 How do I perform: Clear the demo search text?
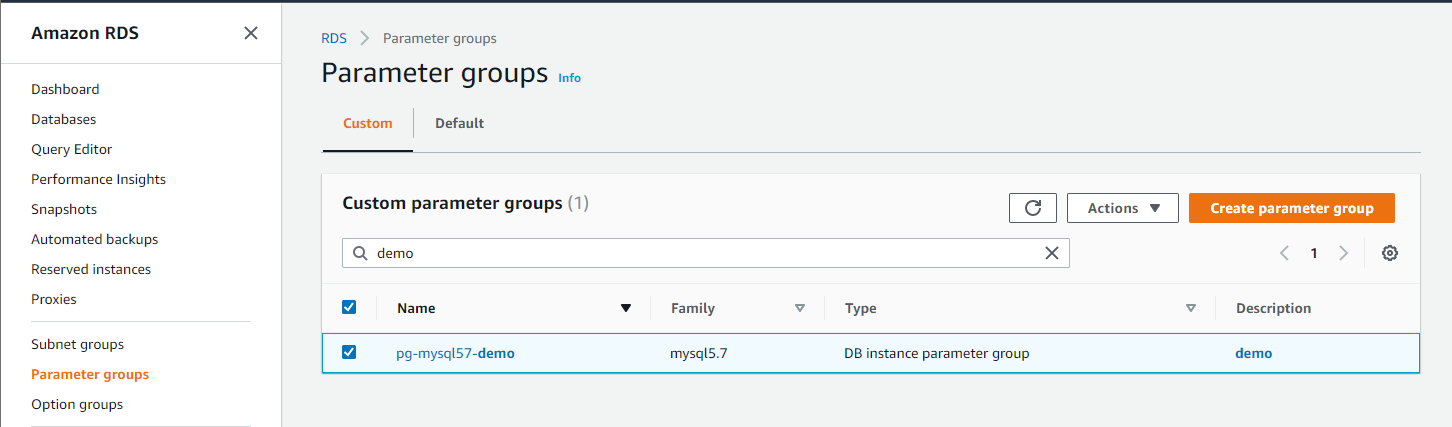coord(1052,253)
